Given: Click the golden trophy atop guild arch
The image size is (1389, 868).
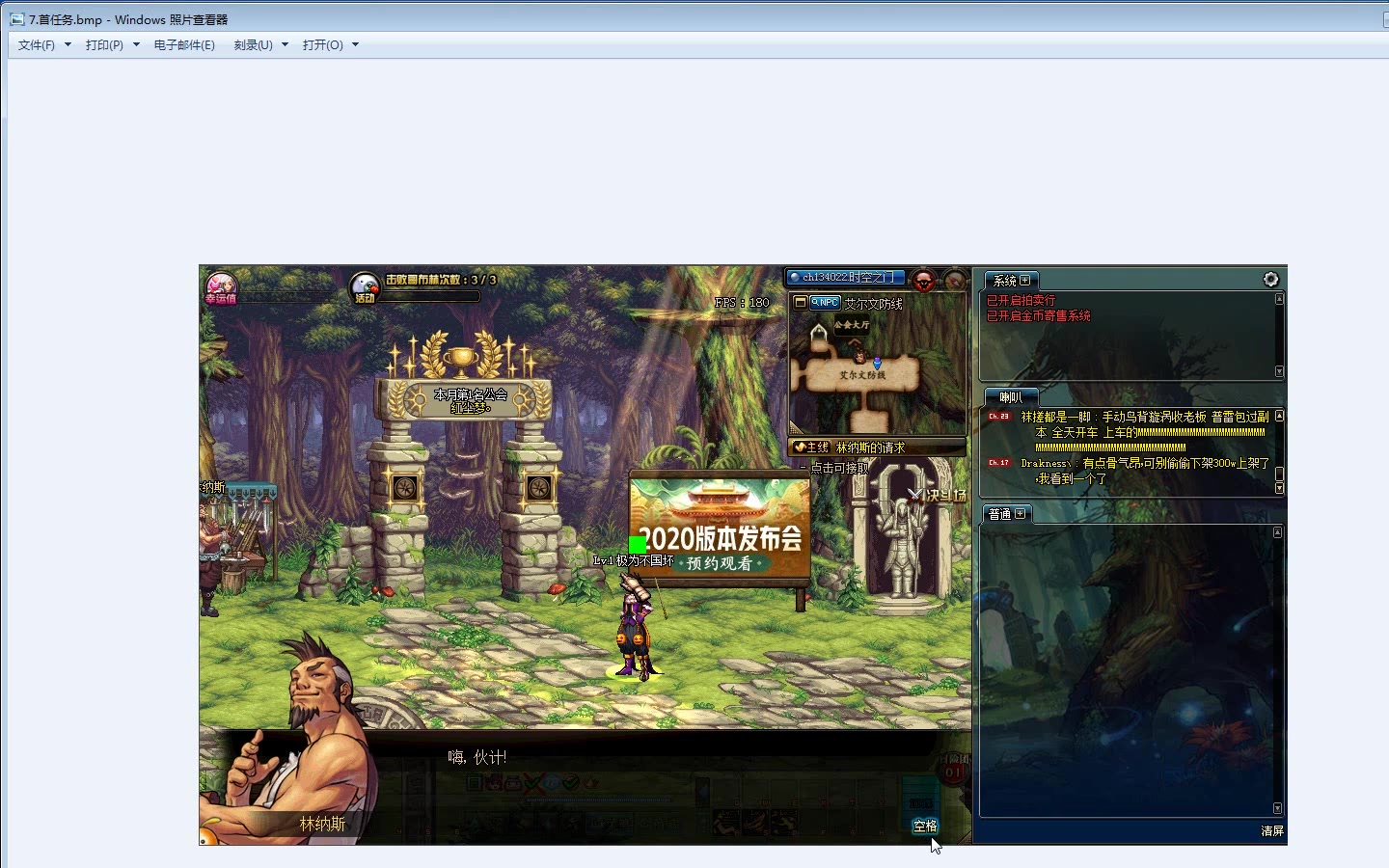Looking at the screenshot, I should tap(463, 361).
